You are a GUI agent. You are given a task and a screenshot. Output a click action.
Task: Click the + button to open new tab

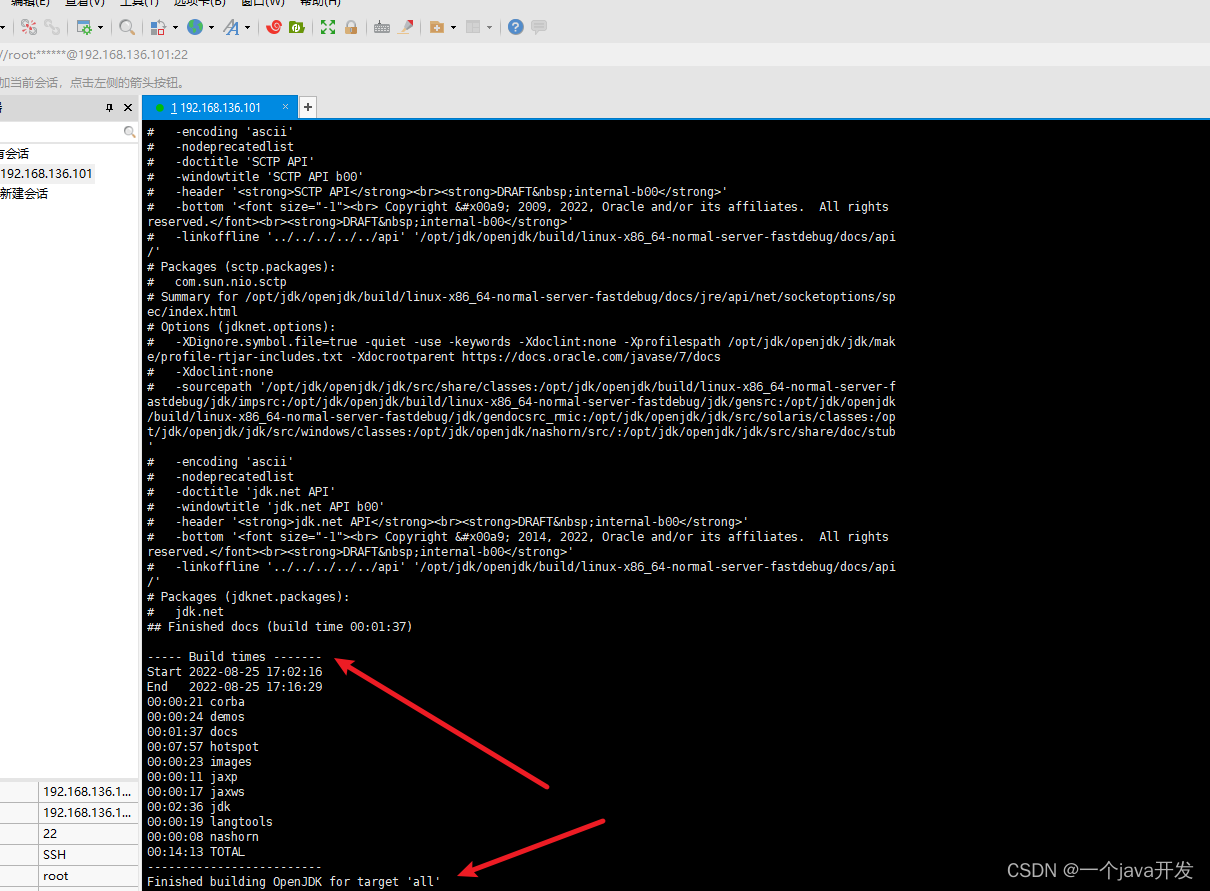click(308, 106)
